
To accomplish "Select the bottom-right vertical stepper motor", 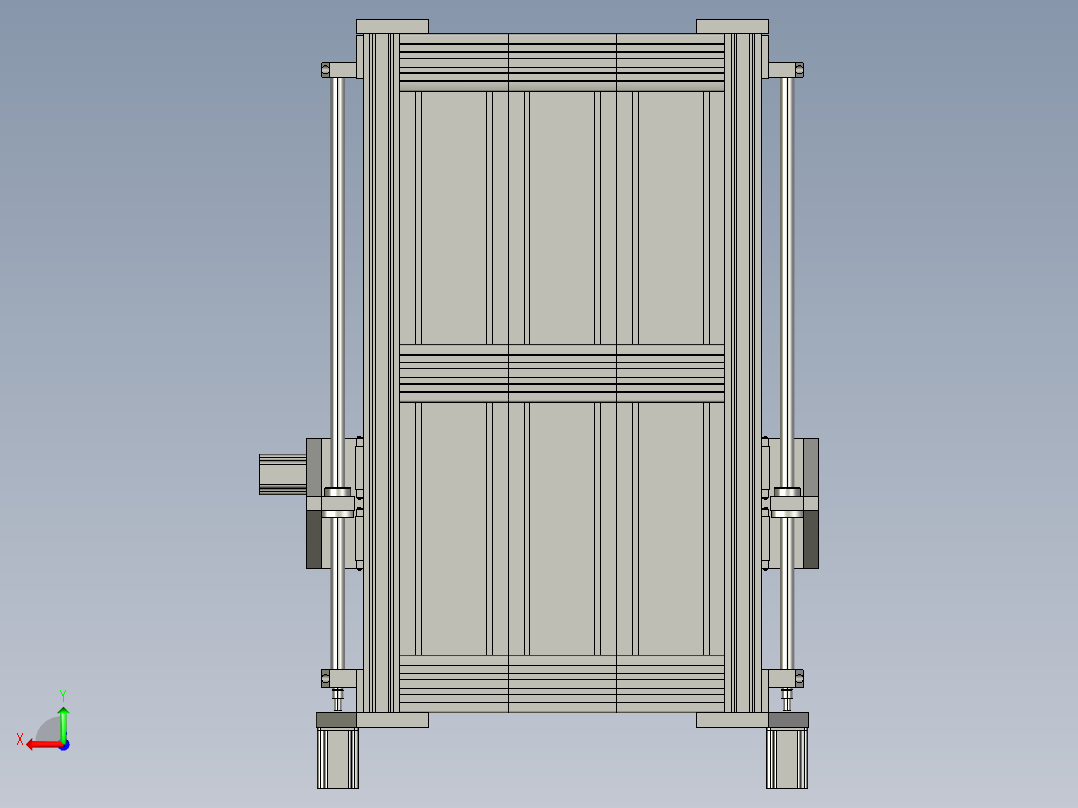I will point(787,758).
